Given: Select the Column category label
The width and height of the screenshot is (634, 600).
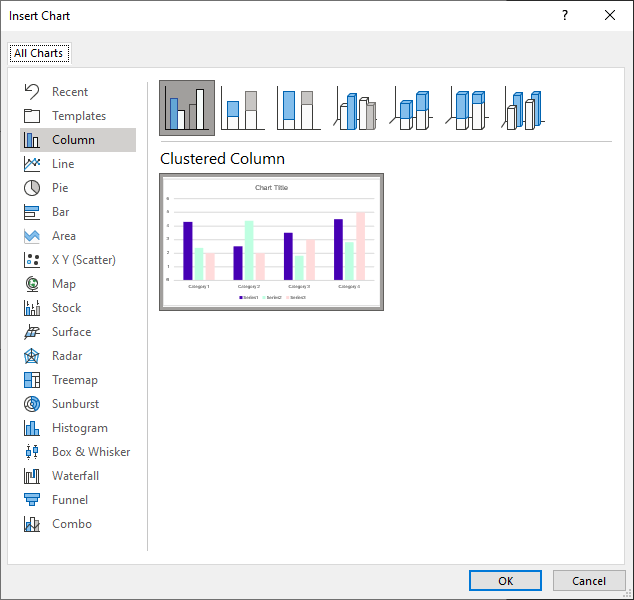Looking at the screenshot, I should [x=73, y=140].
